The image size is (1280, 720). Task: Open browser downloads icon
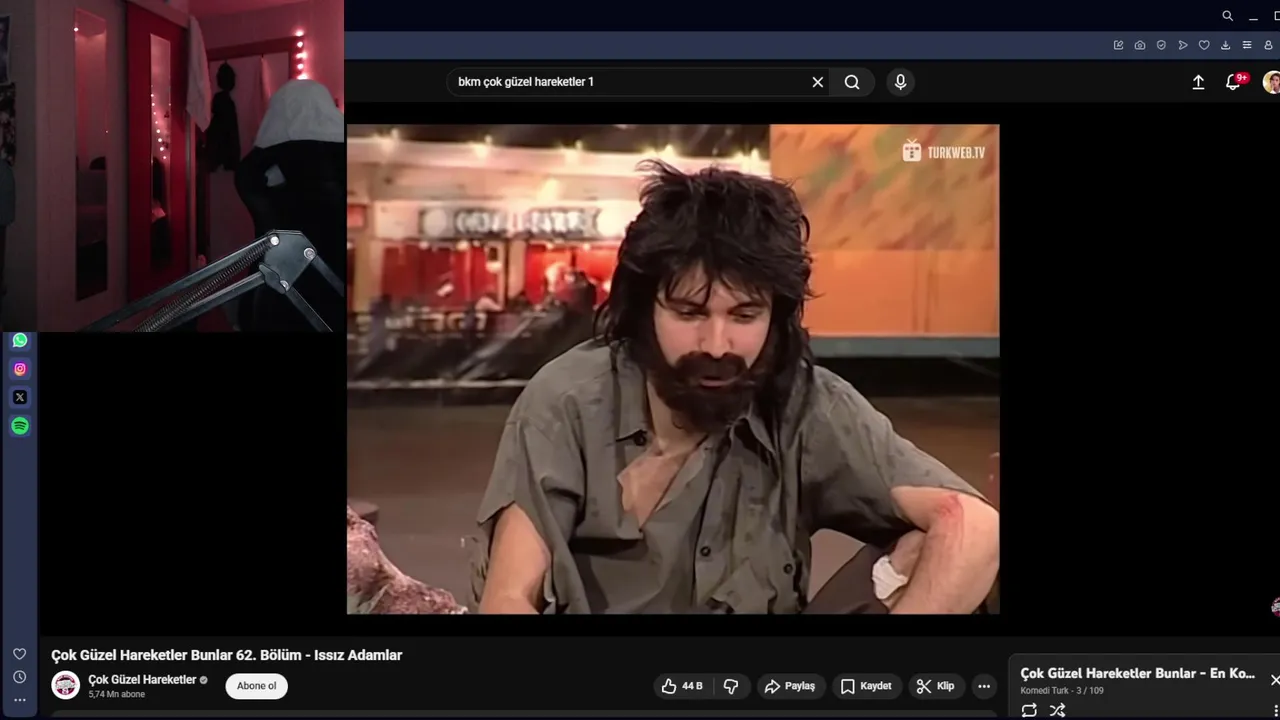tap(1225, 45)
